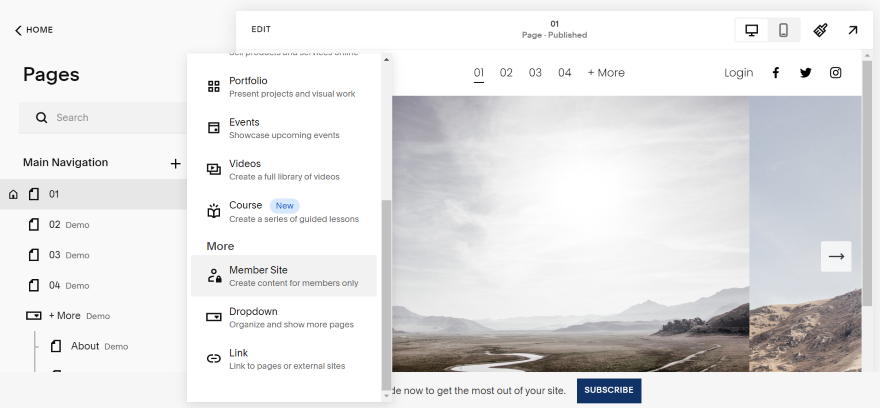Image resolution: width=880 pixels, height=408 pixels.
Task: Click scroll-up arrow of page-type list
Action: point(386,59)
